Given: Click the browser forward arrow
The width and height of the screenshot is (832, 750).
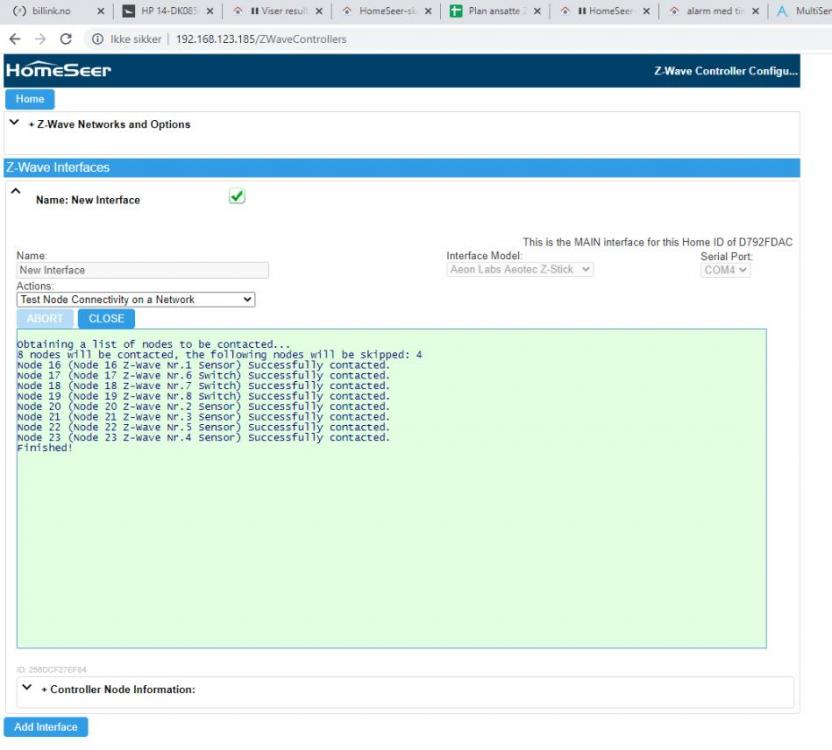Looking at the screenshot, I should [x=39, y=39].
